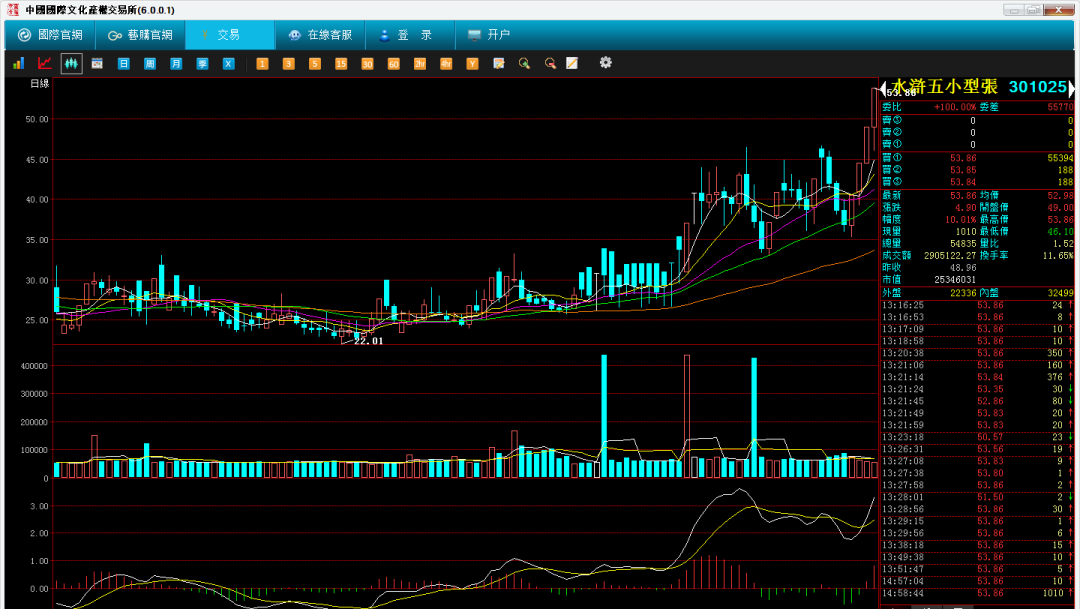Click the 外盤 22336 value
1080x609 pixels.
pyautogui.click(x=963, y=293)
